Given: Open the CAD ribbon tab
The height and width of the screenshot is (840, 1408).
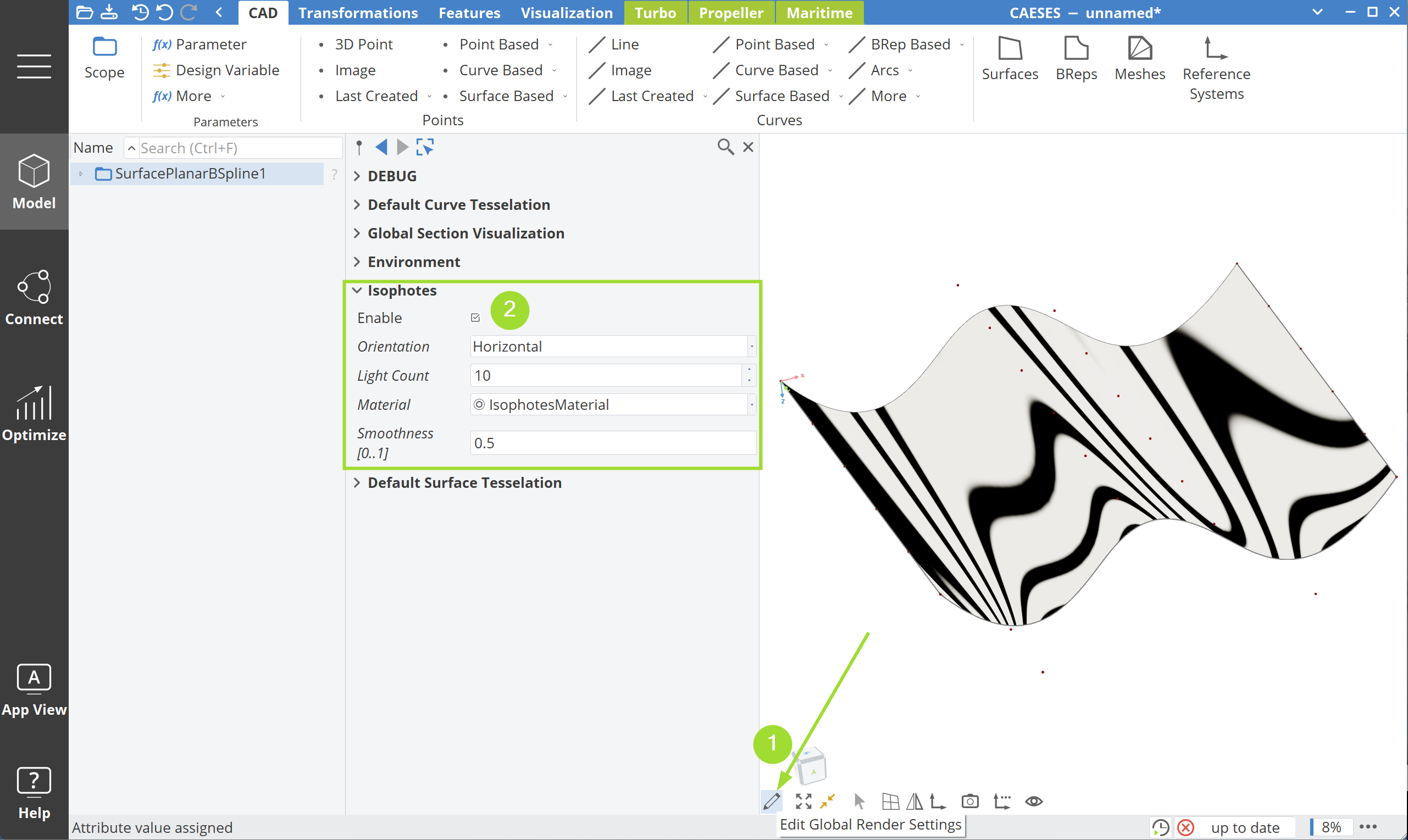Looking at the screenshot, I should pyautogui.click(x=263, y=13).
